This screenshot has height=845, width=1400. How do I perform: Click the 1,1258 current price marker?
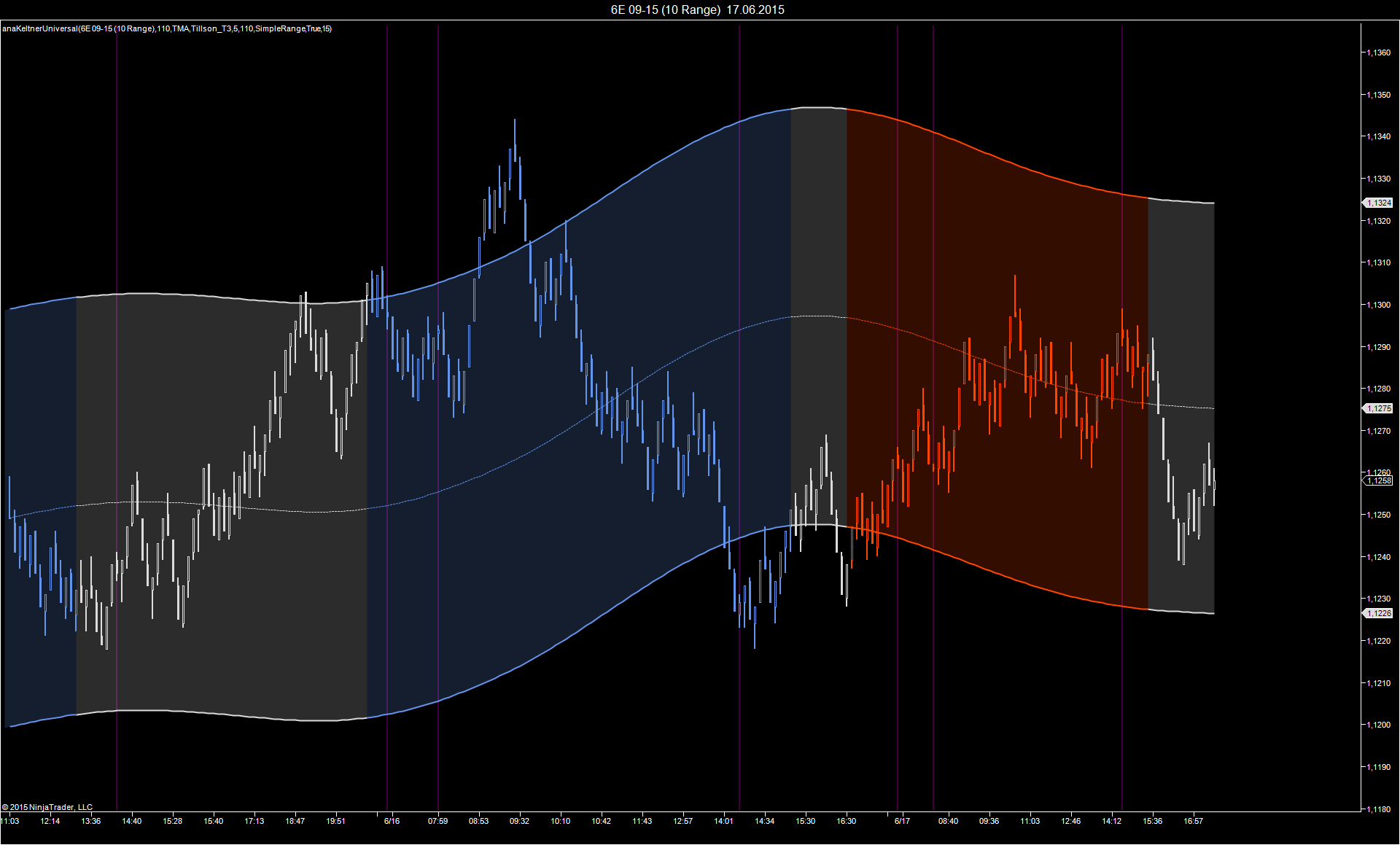click(x=1379, y=480)
